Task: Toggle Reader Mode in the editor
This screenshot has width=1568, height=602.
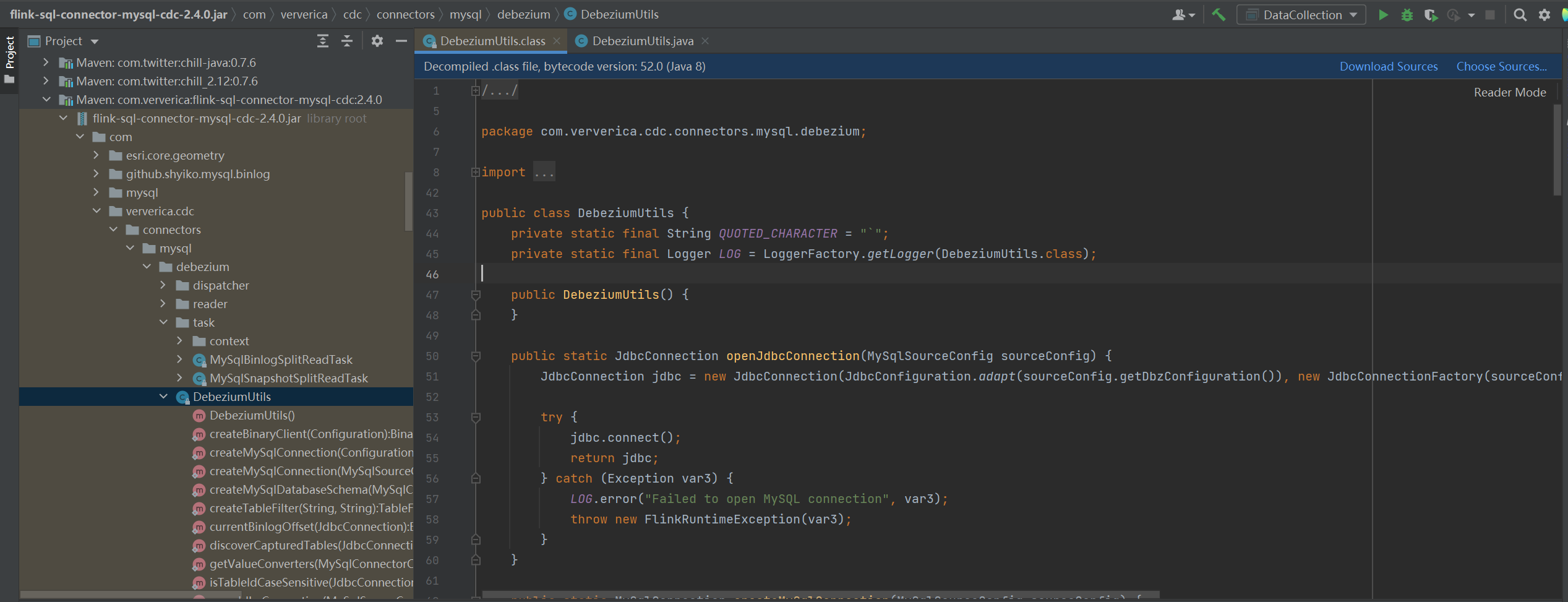Action: [1510, 92]
